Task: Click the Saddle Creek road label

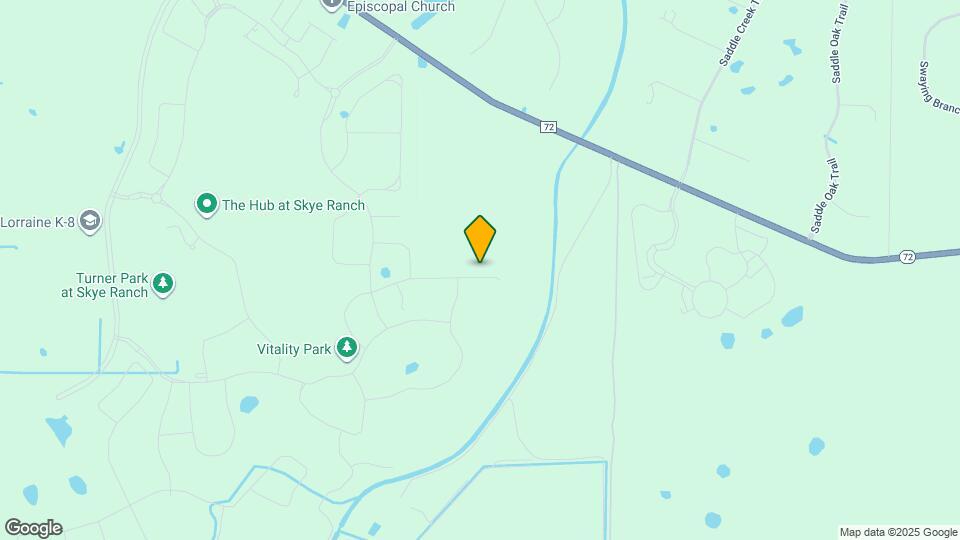Action: [x=740, y=34]
